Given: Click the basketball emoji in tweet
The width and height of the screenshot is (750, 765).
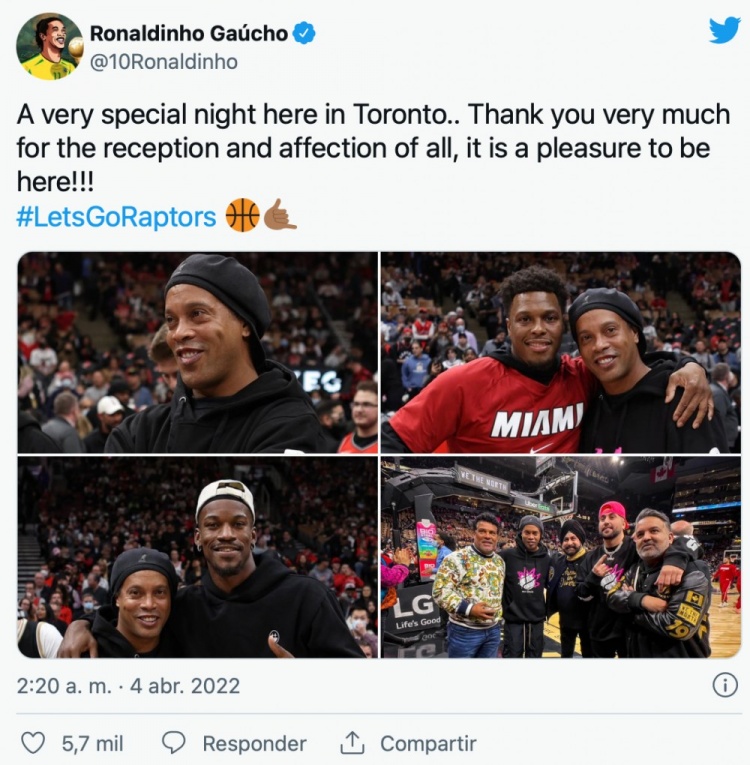Looking at the screenshot, I should 243,215.
